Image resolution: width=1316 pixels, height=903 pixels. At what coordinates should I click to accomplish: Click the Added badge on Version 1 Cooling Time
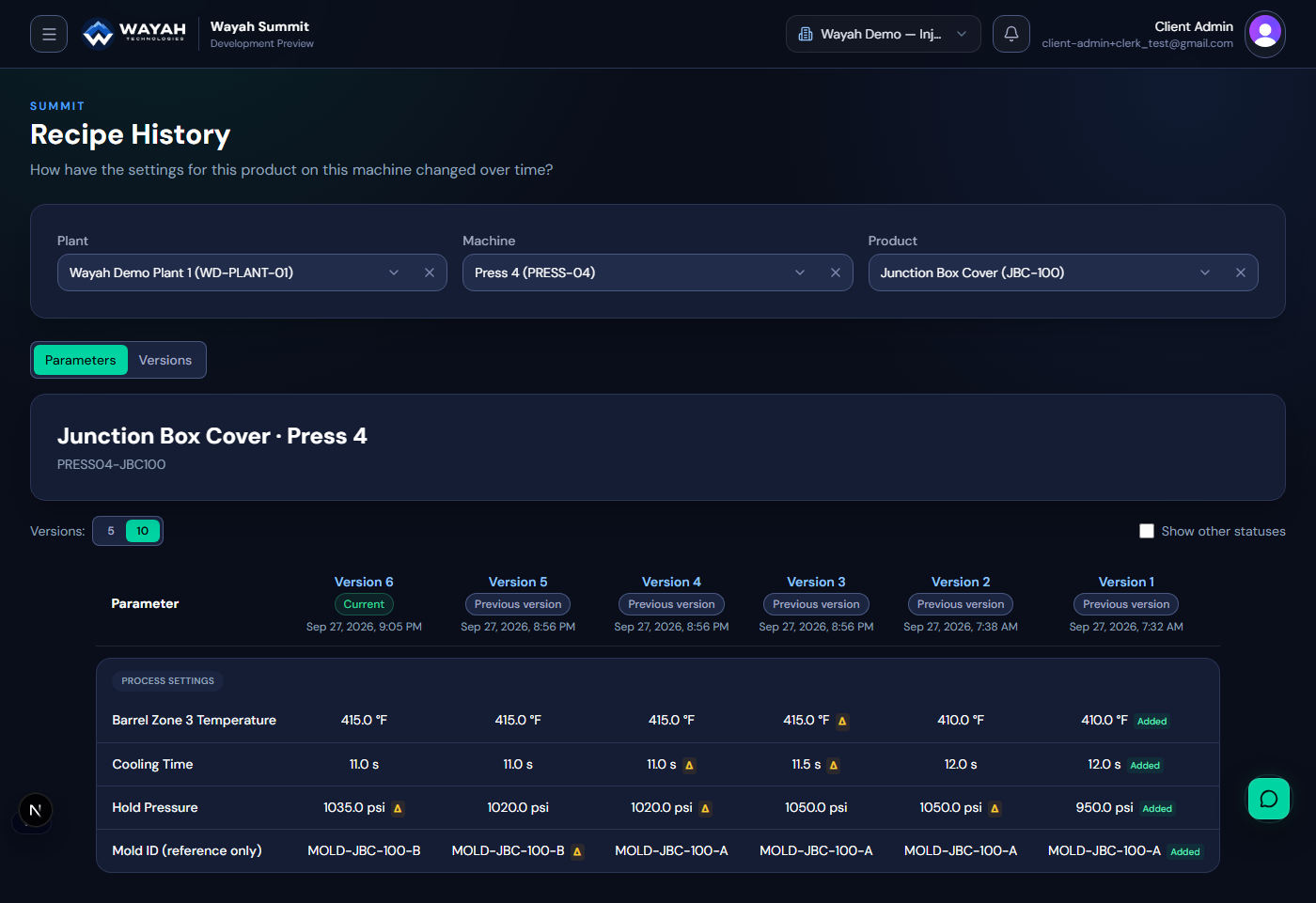pos(1145,766)
